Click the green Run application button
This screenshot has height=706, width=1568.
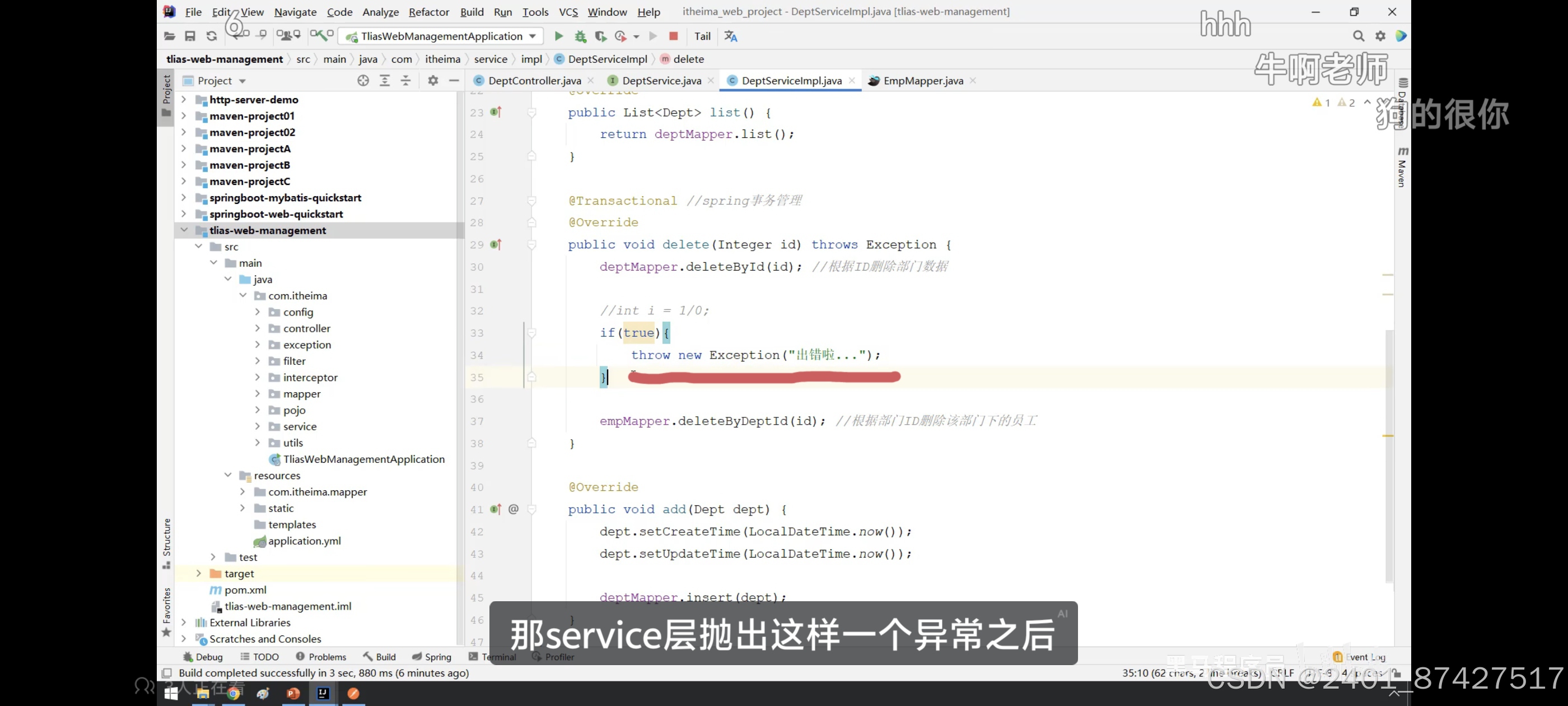pyautogui.click(x=558, y=36)
